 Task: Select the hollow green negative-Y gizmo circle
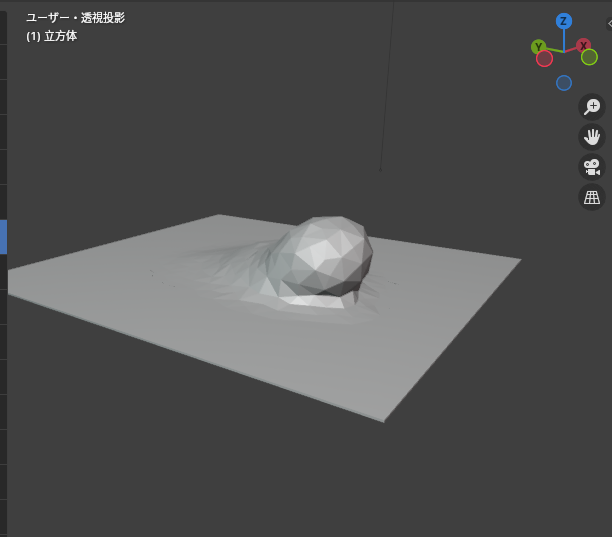[589, 57]
